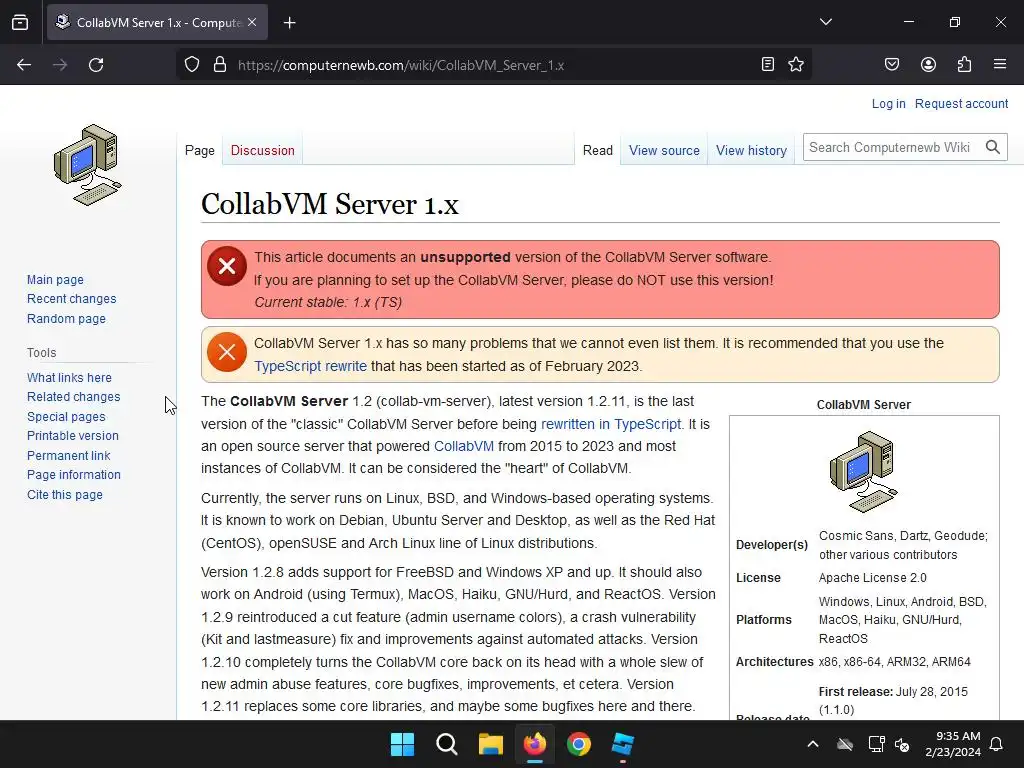Open the extensions puzzle icon

964,64
